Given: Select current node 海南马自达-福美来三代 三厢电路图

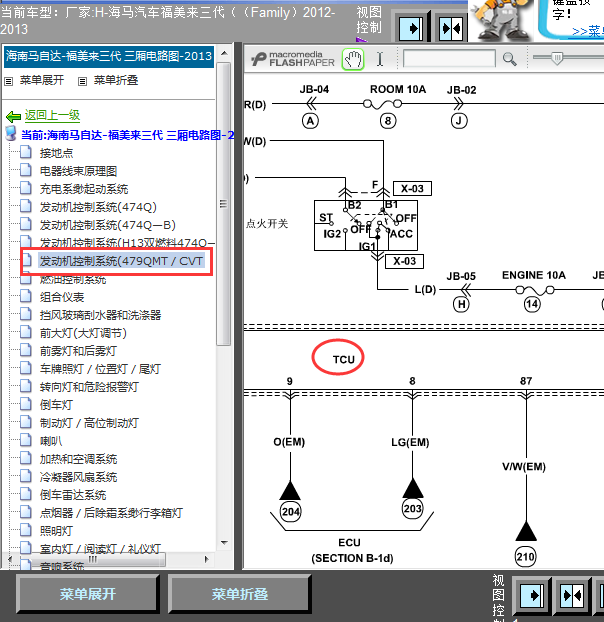Looking at the screenshot, I should coord(127,135).
